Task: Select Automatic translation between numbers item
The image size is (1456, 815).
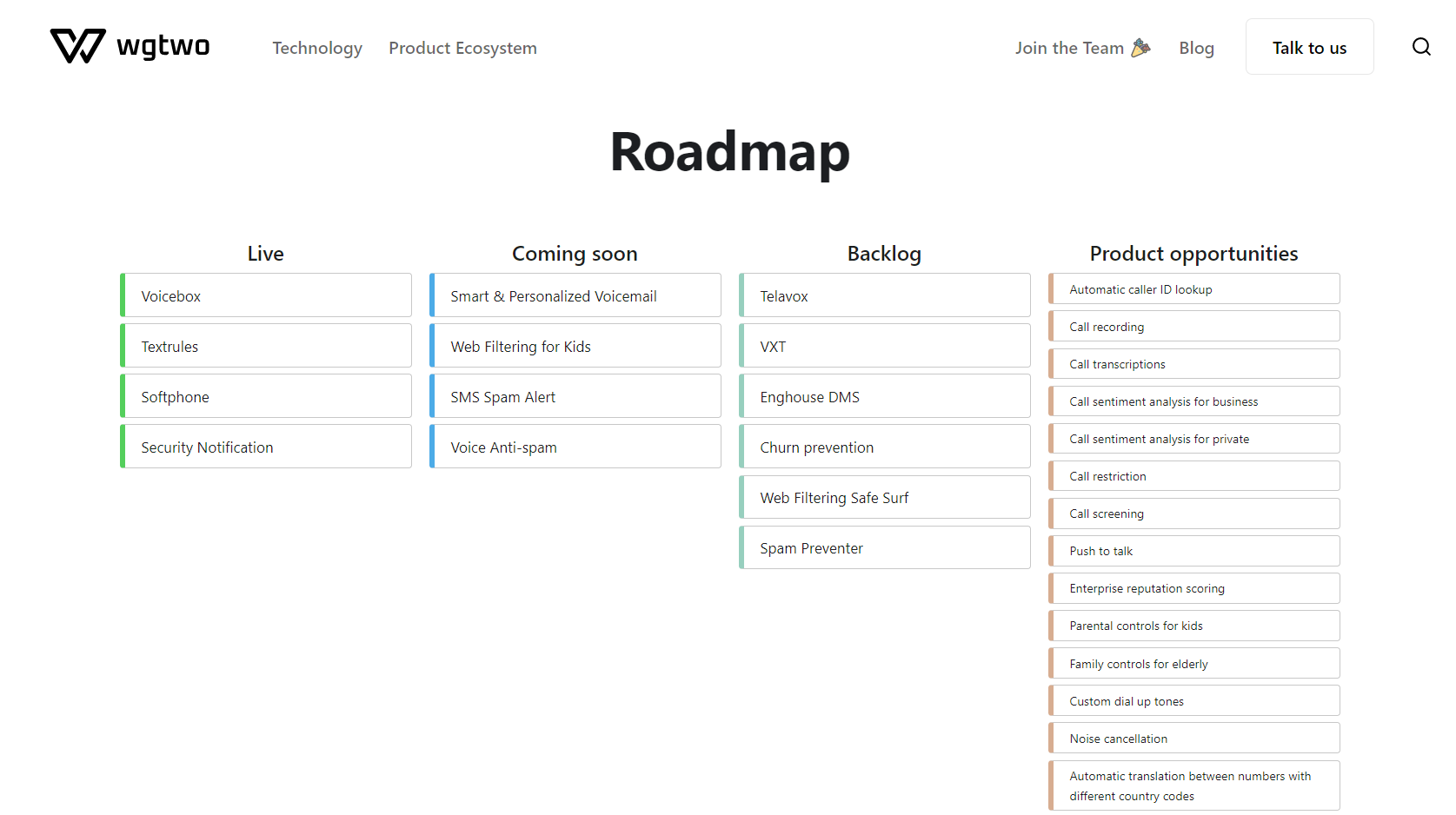Action: point(1194,785)
